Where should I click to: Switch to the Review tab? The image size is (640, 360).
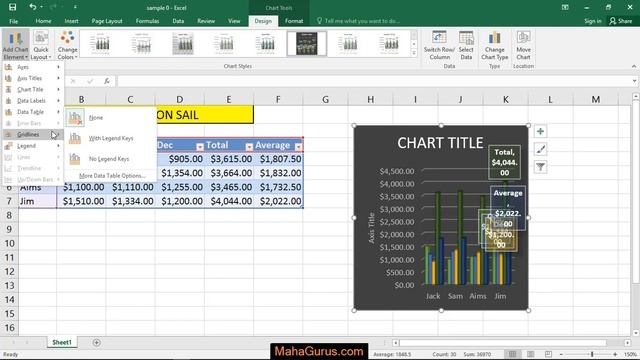pos(206,21)
